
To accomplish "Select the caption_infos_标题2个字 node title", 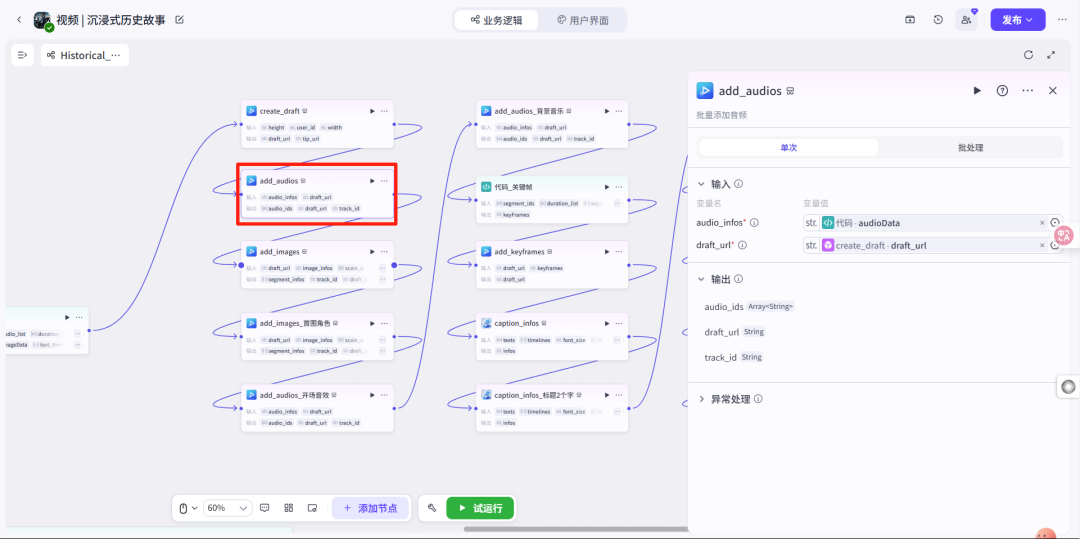I will pyautogui.click(x=532, y=395).
